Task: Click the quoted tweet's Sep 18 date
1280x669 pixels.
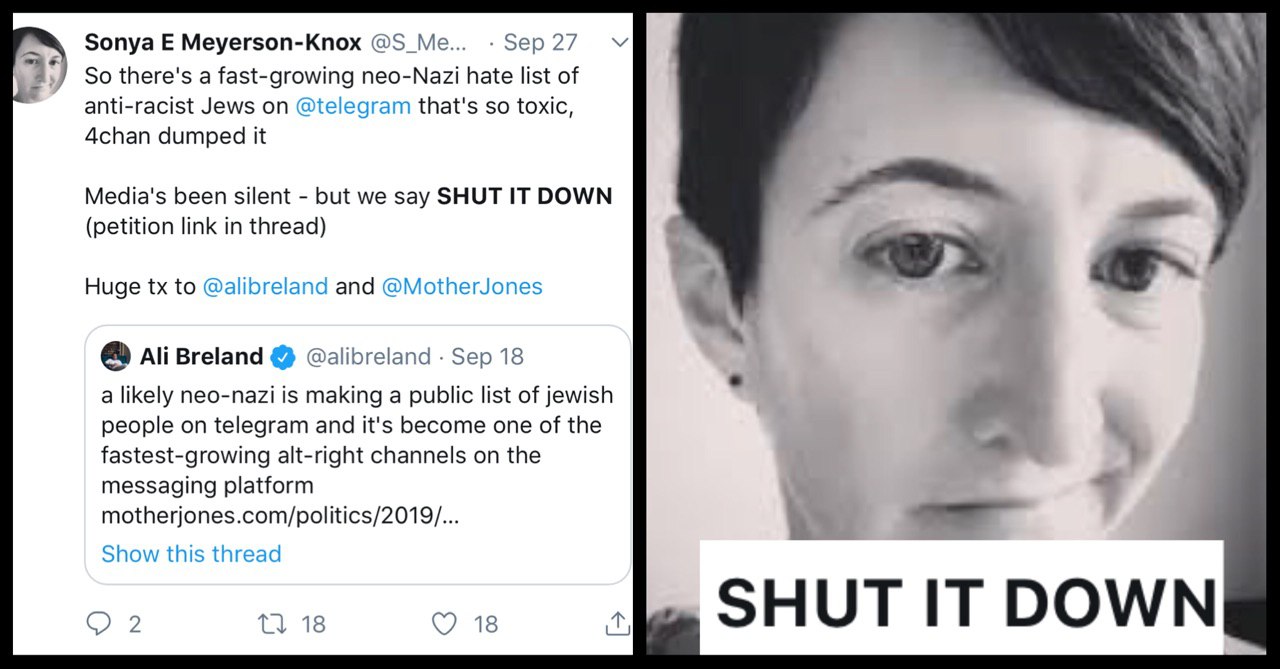Action: [487, 357]
